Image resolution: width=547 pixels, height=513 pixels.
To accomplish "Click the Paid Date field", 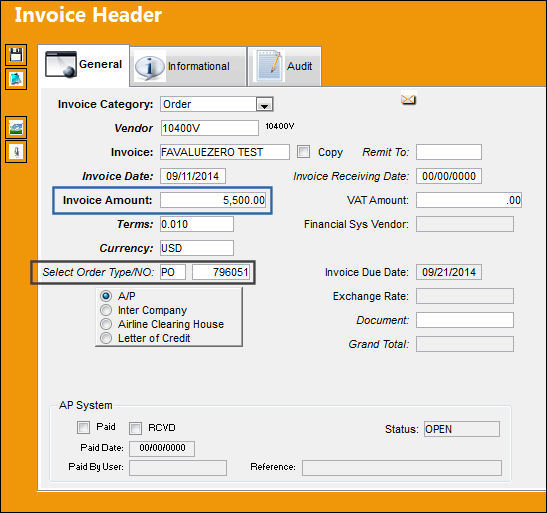I will tap(162, 448).
